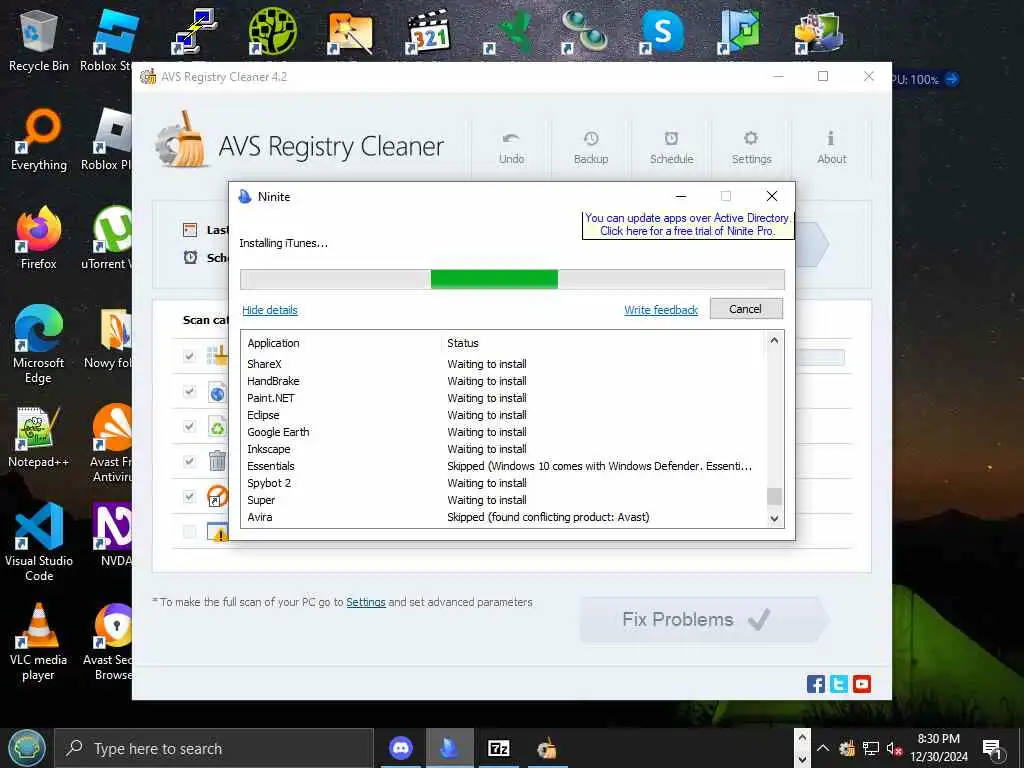Open AVS YouTube channel icon

click(x=862, y=684)
